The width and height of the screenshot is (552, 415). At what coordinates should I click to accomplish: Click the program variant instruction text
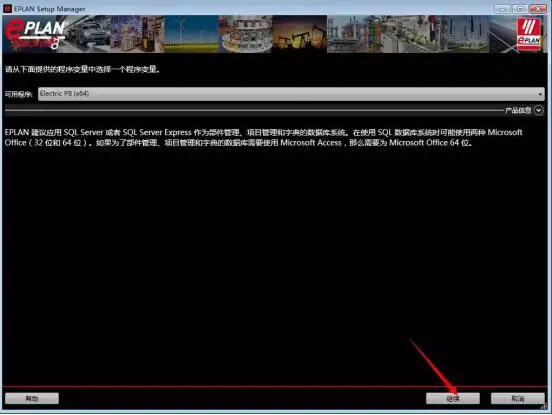point(82,69)
